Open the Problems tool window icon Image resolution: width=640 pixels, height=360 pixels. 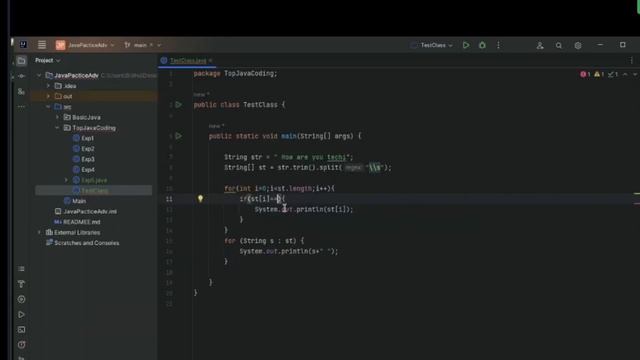(x=22, y=344)
